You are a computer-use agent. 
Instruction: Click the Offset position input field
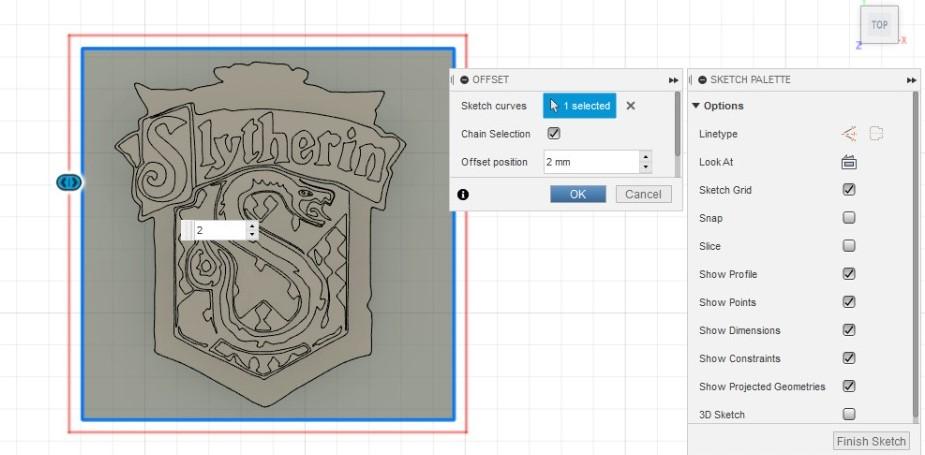592,162
